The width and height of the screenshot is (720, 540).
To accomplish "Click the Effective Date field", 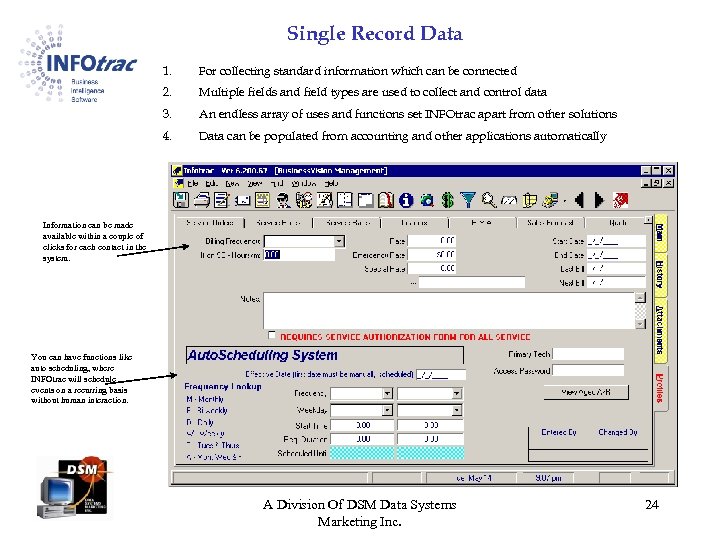I will (441, 375).
